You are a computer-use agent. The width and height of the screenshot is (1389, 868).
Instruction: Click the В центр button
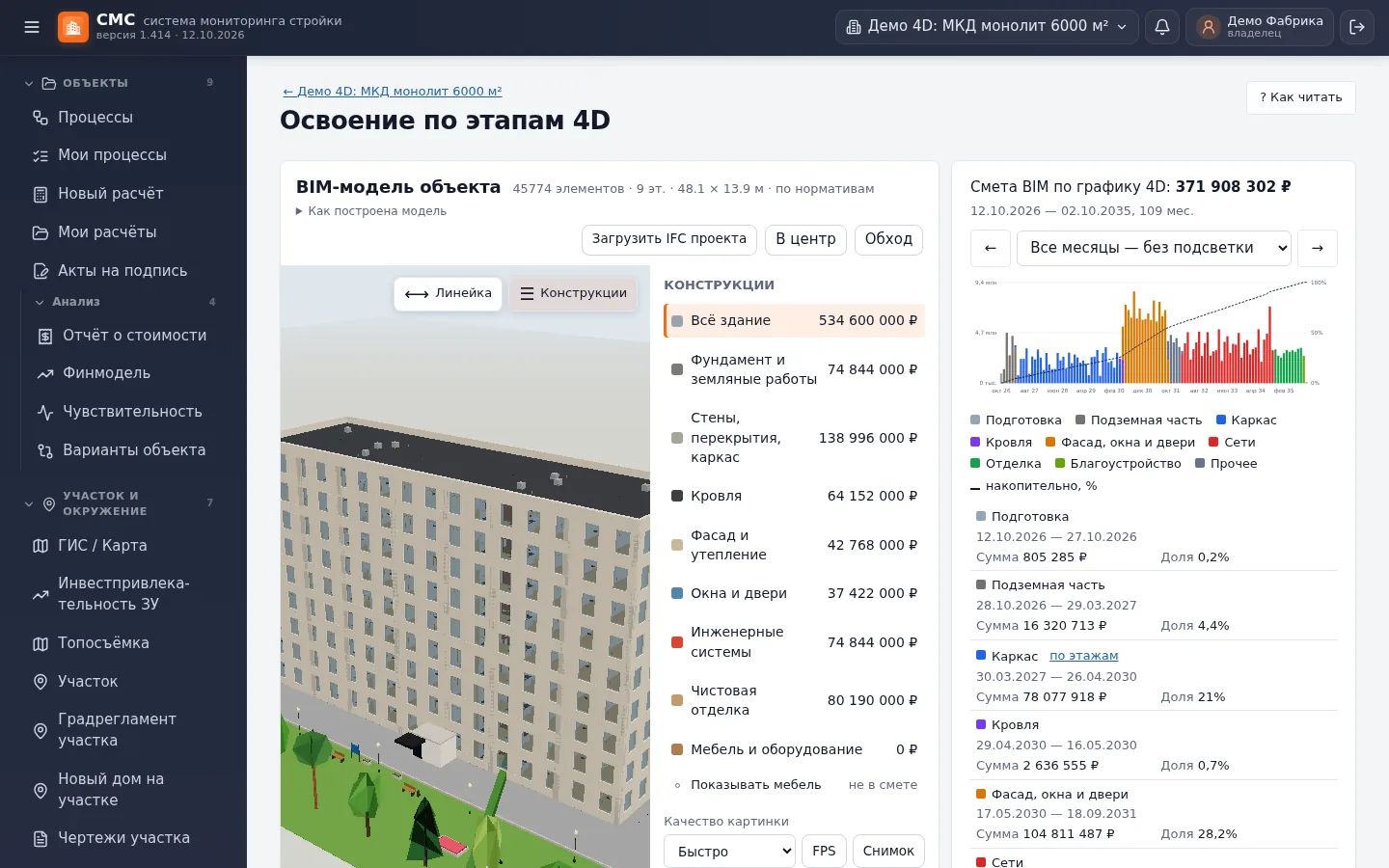point(805,239)
